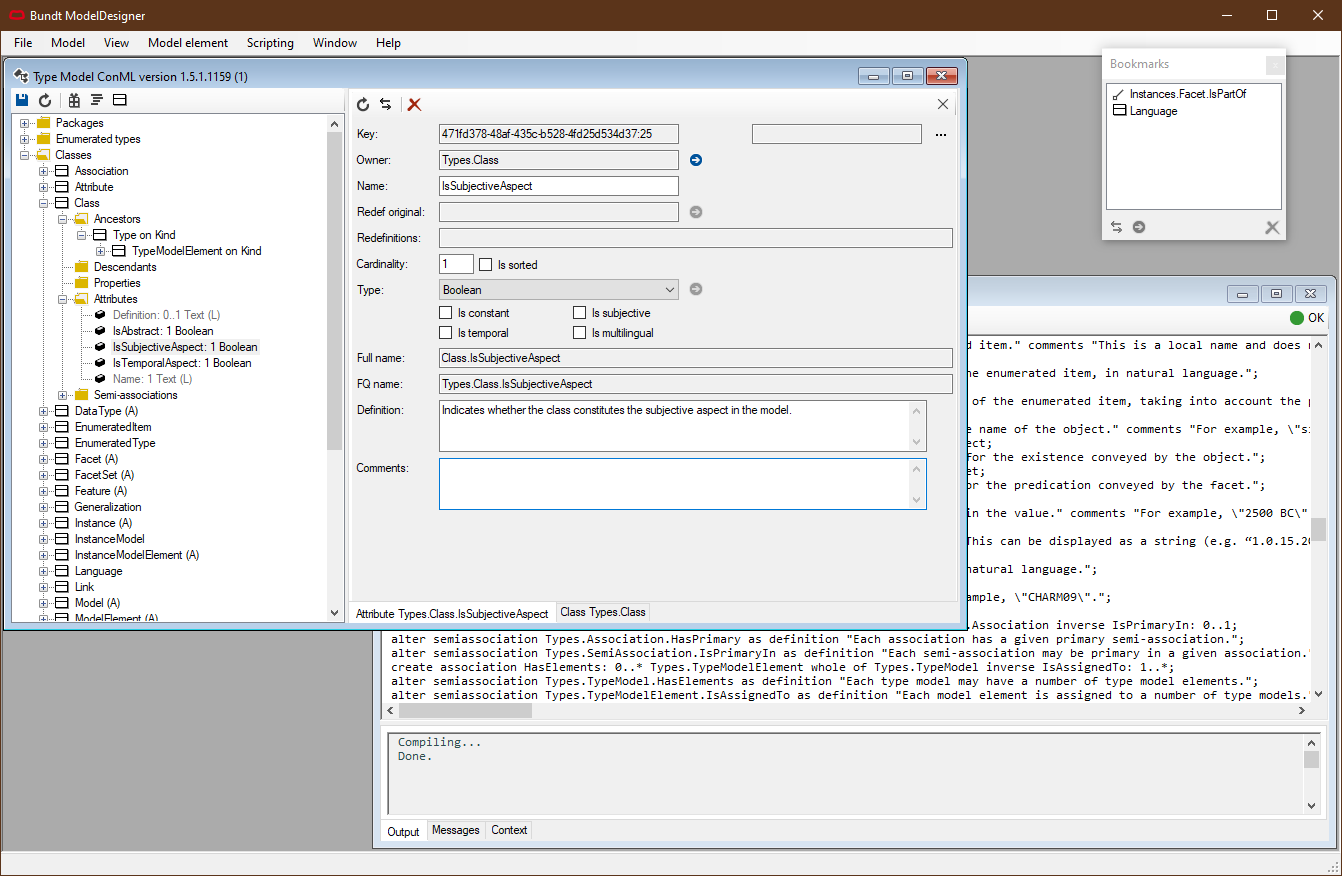1342x876 pixels.
Task: Click the blue arrow next to Owner field
Action: (x=696, y=160)
